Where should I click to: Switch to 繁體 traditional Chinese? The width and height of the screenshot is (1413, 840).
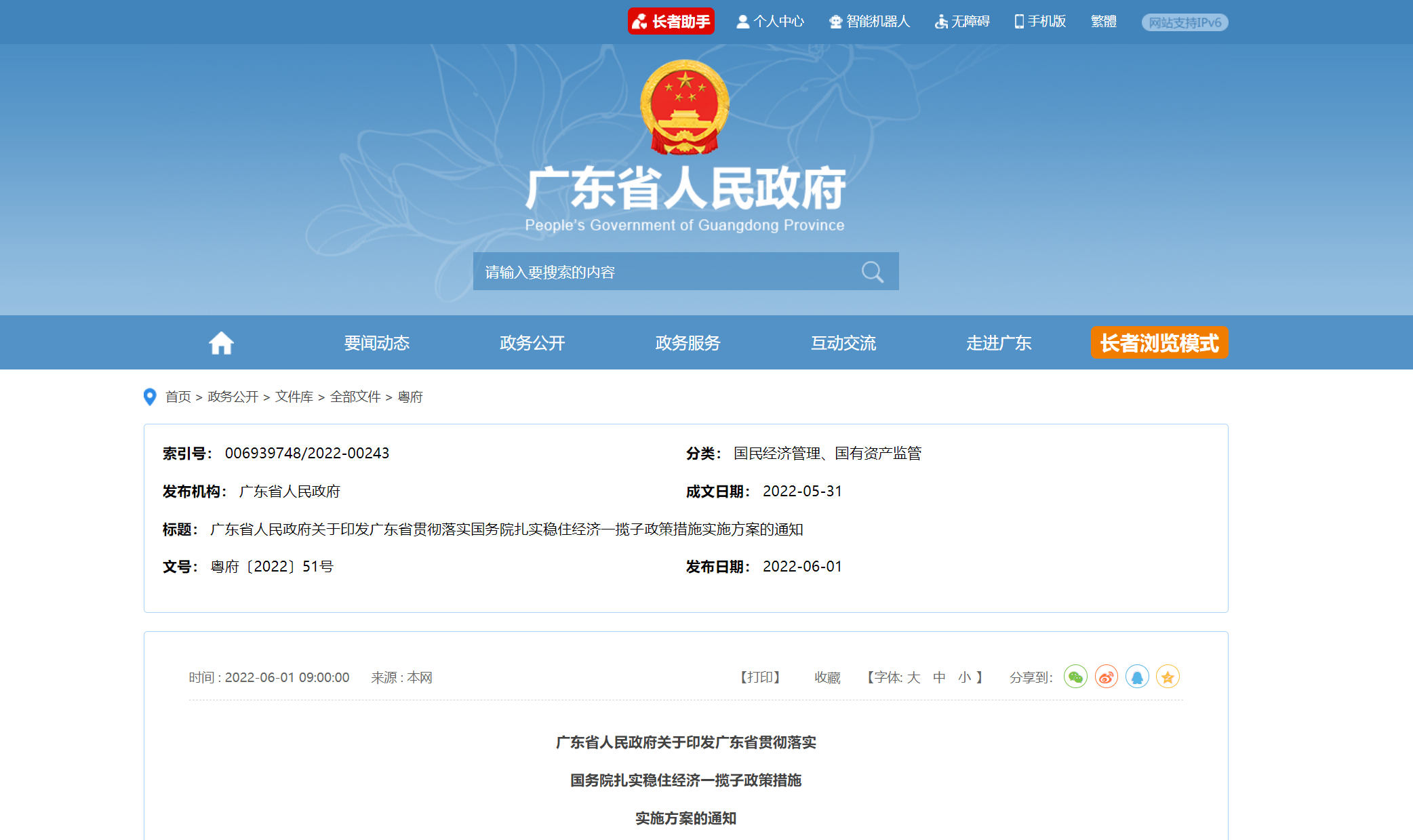pos(1102,21)
